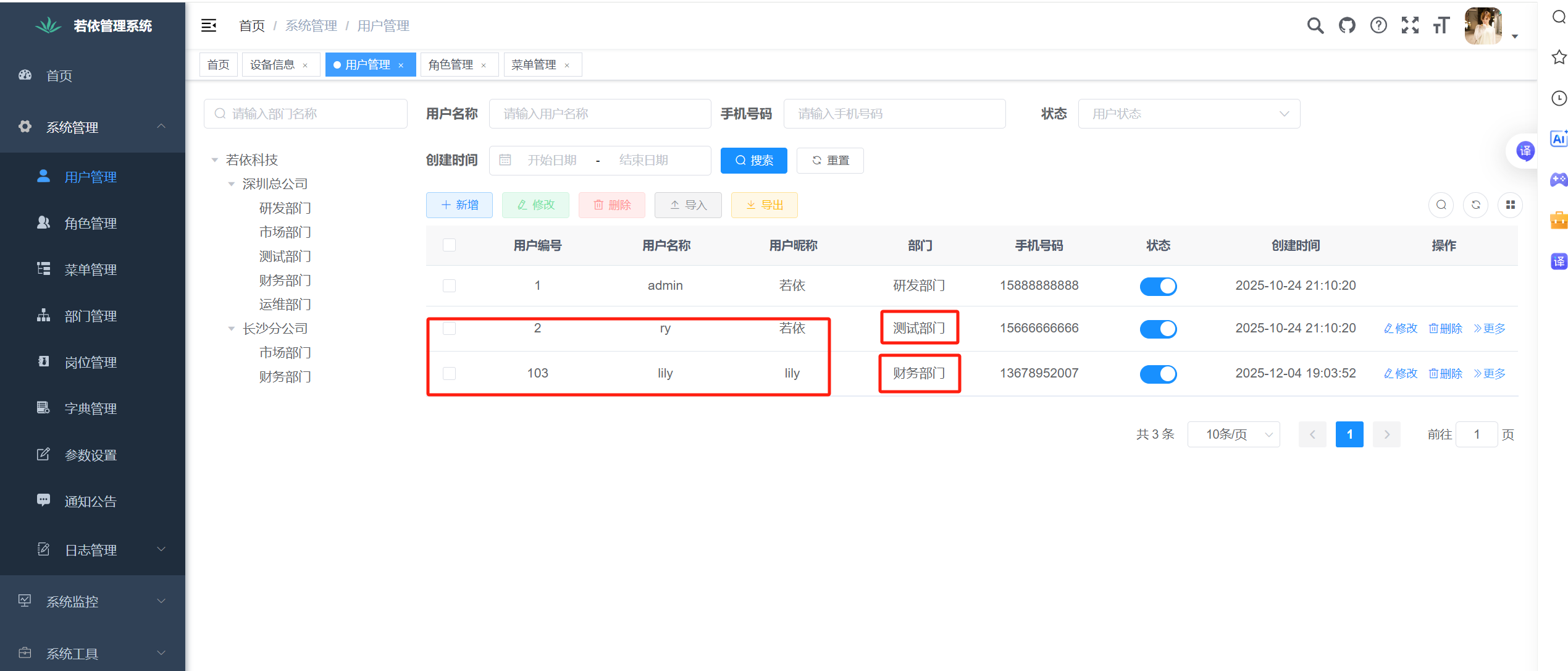The width and height of the screenshot is (1568, 671).
Task: Refresh the user table via circular arrow icon
Action: [1475, 205]
